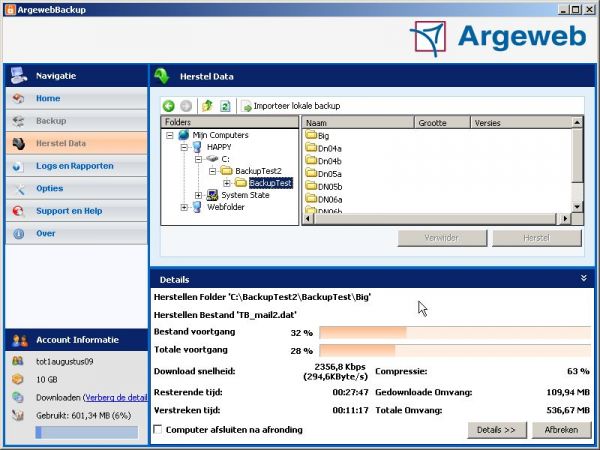The height and width of the screenshot is (450, 600).
Task: Click the Details >> button
Action: click(x=497, y=430)
